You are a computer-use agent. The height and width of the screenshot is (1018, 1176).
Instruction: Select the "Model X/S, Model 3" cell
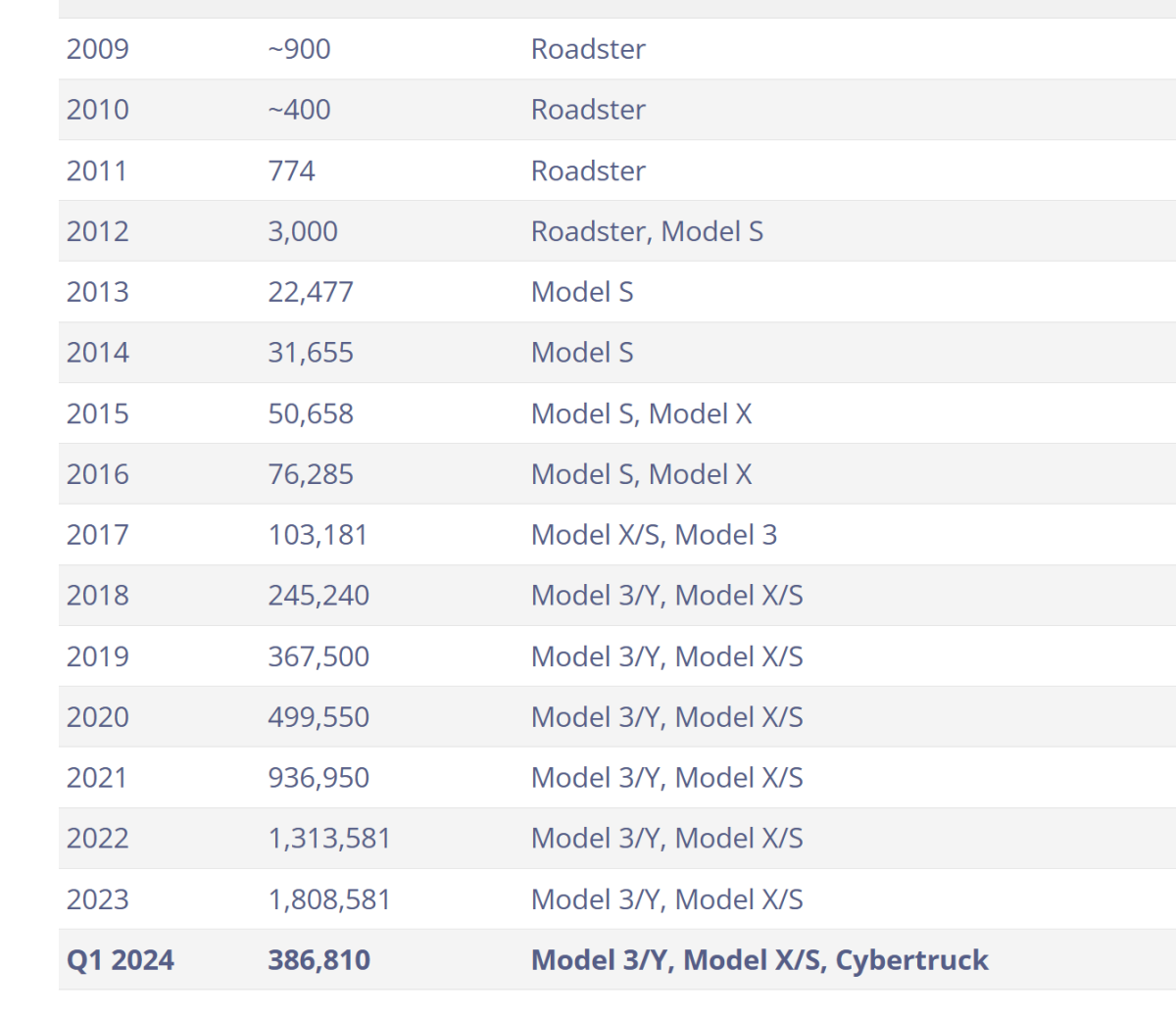click(654, 535)
